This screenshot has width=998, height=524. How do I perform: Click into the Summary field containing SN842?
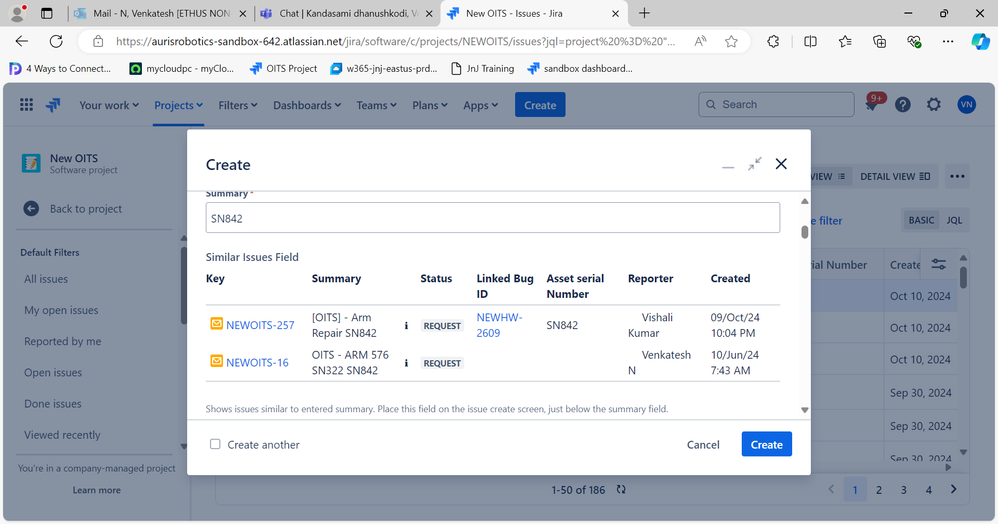pos(493,218)
